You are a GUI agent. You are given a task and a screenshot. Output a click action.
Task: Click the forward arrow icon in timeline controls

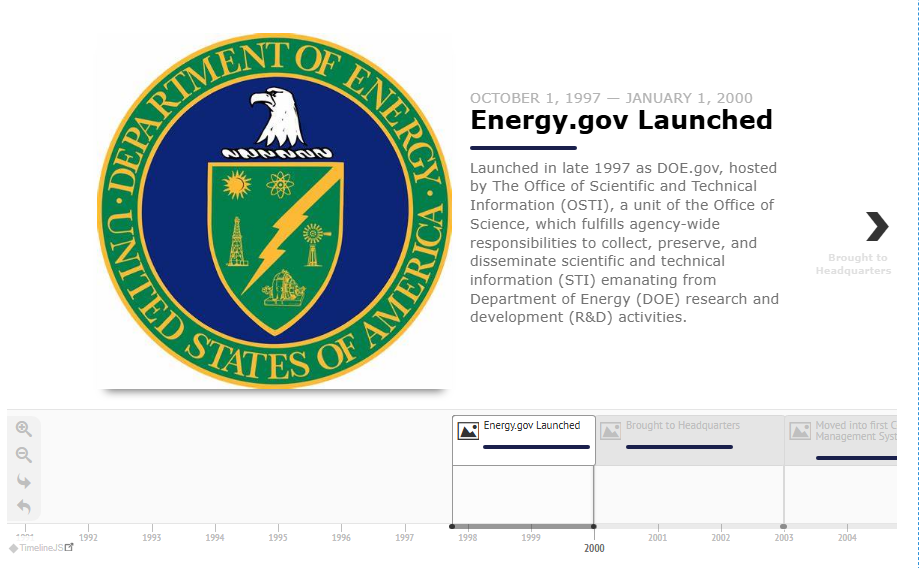pos(24,481)
